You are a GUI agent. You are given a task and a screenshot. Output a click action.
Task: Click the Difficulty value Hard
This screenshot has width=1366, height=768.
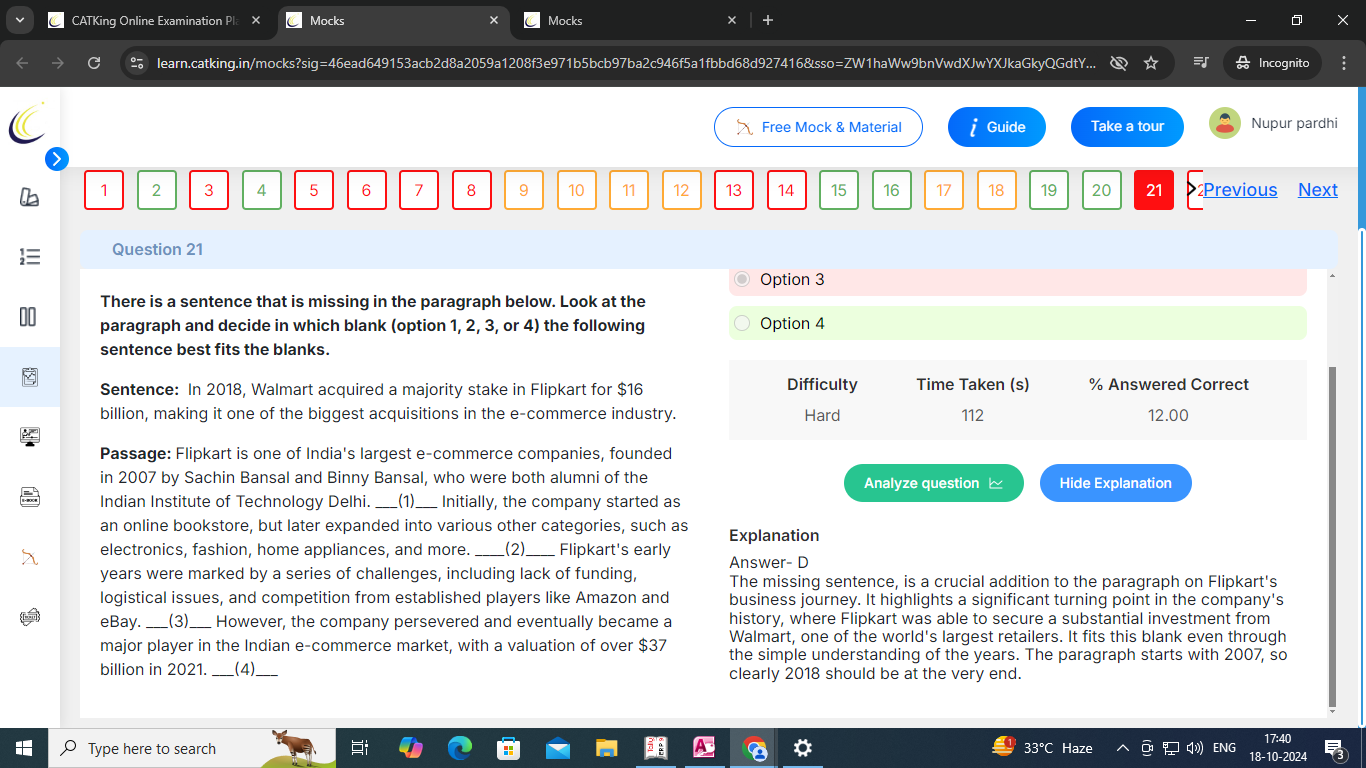[822, 415]
